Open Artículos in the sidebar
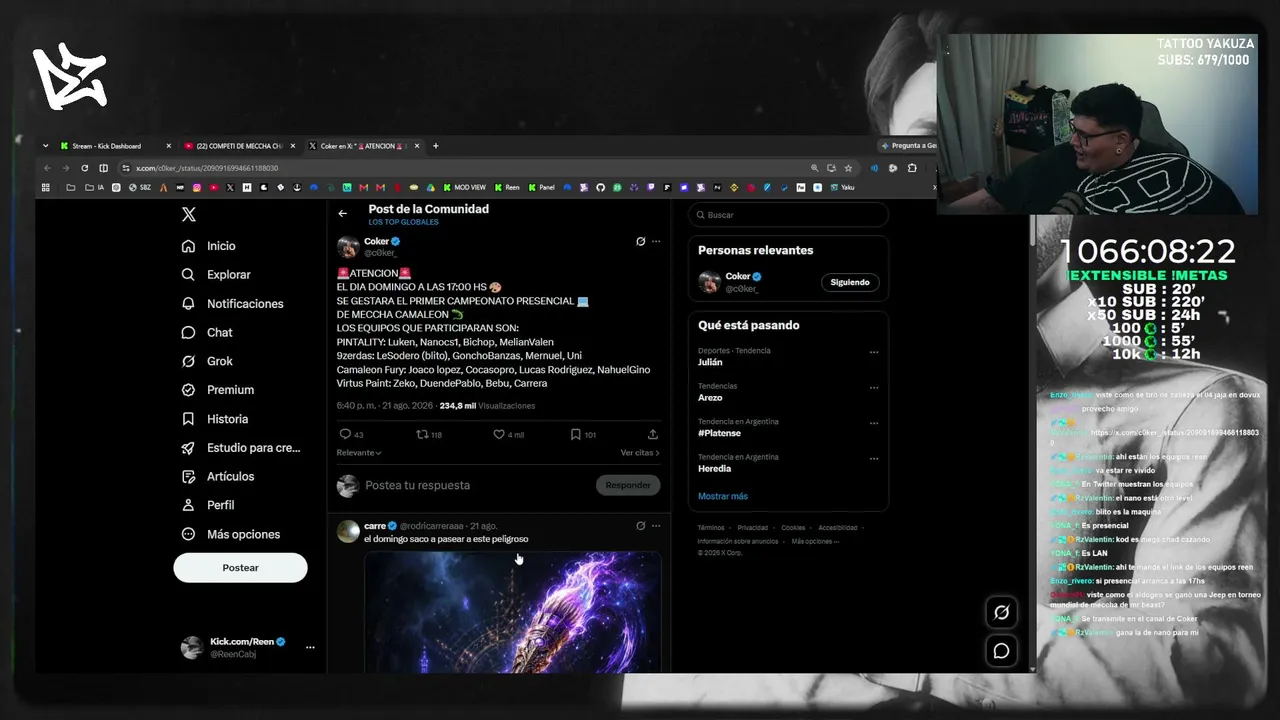This screenshot has height=720, width=1280. click(x=218, y=477)
